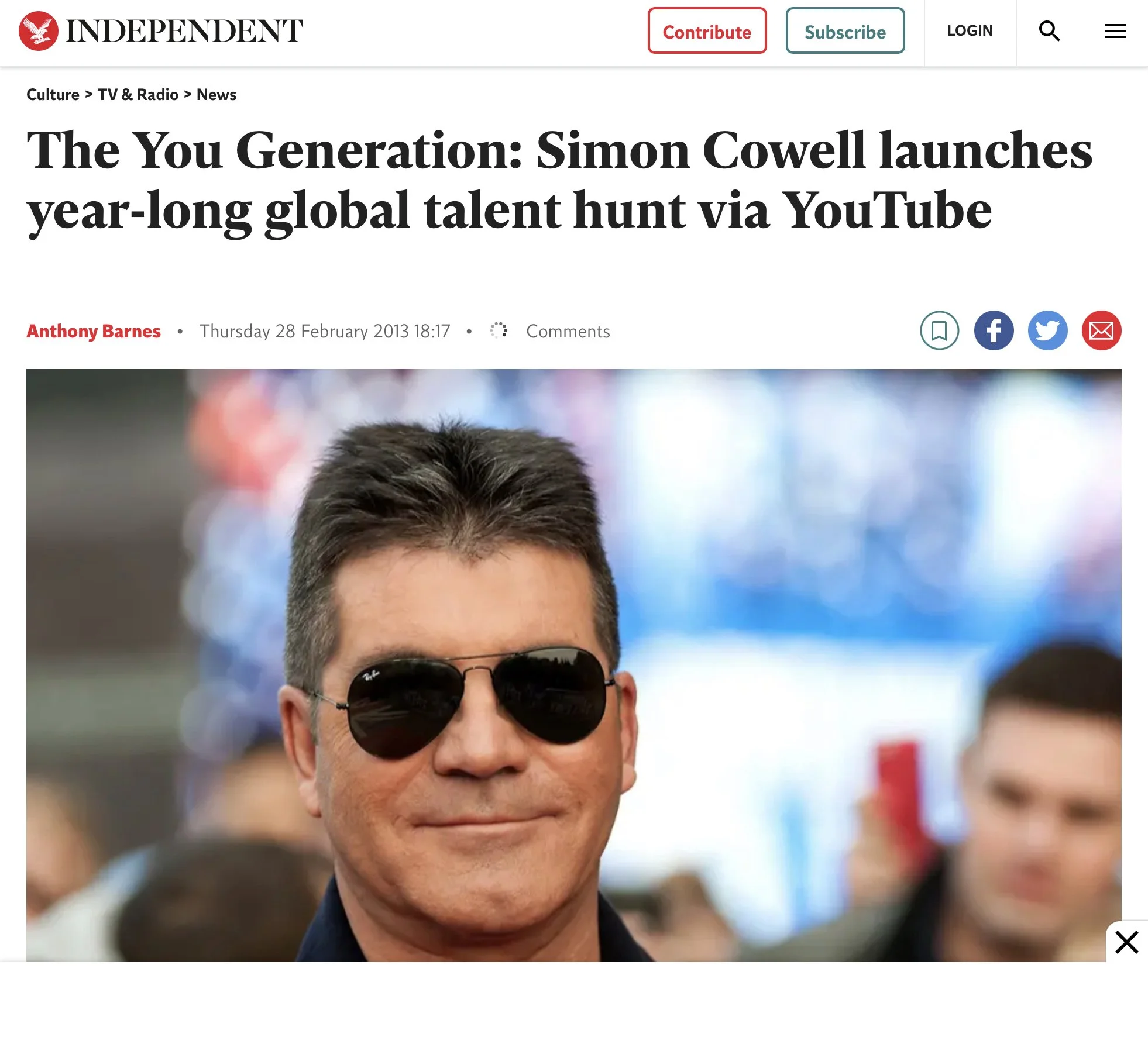Open the hamburger menu icon
The width and height of the screenshot is (1148, 1044).
pyautogui.click(x=1115, y=31)
